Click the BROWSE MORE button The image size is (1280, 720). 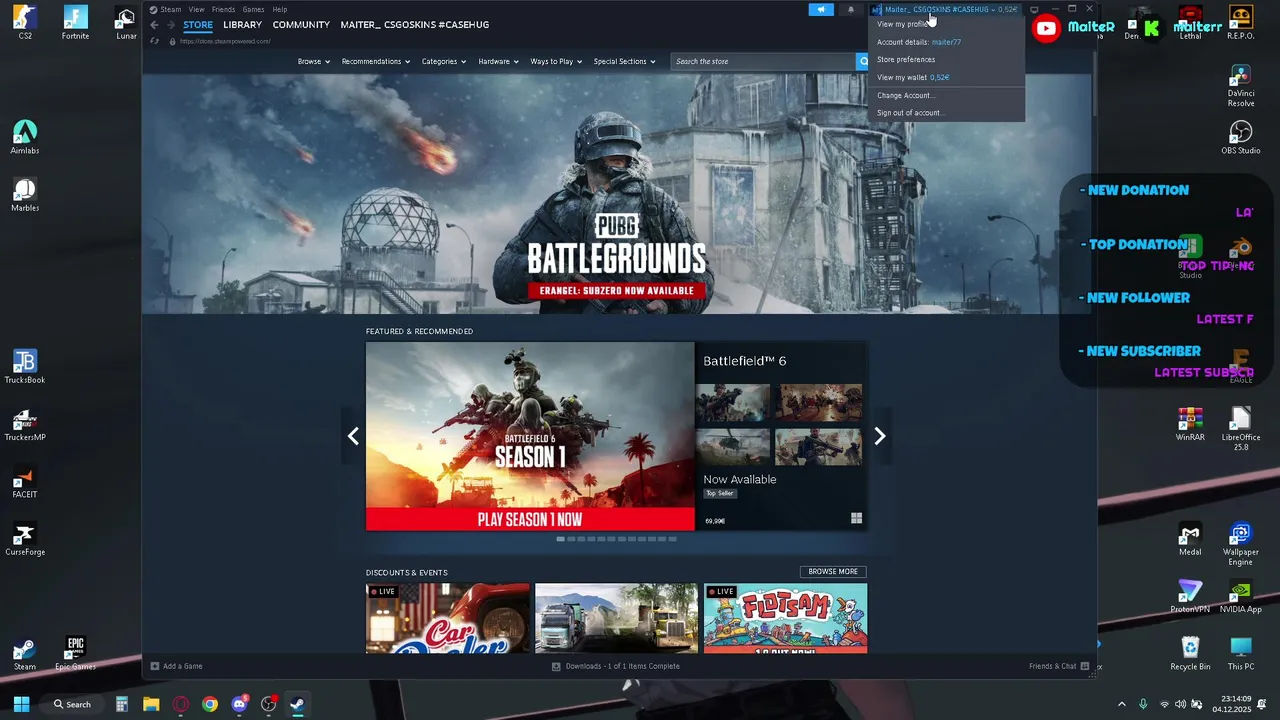pyautogui.click(x=833, y=572)
